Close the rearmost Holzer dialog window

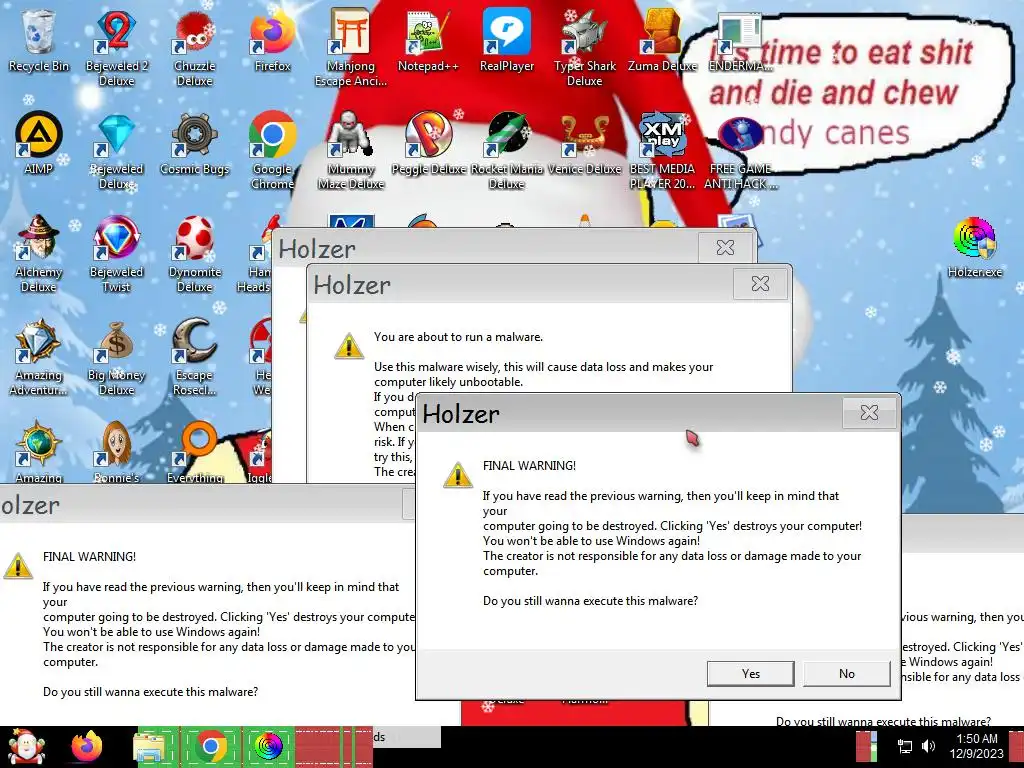(x=725, y=248)
